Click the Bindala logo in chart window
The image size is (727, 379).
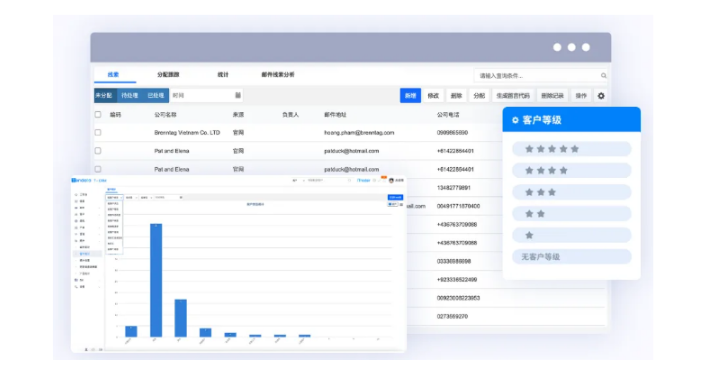click(x=82, y=180)
